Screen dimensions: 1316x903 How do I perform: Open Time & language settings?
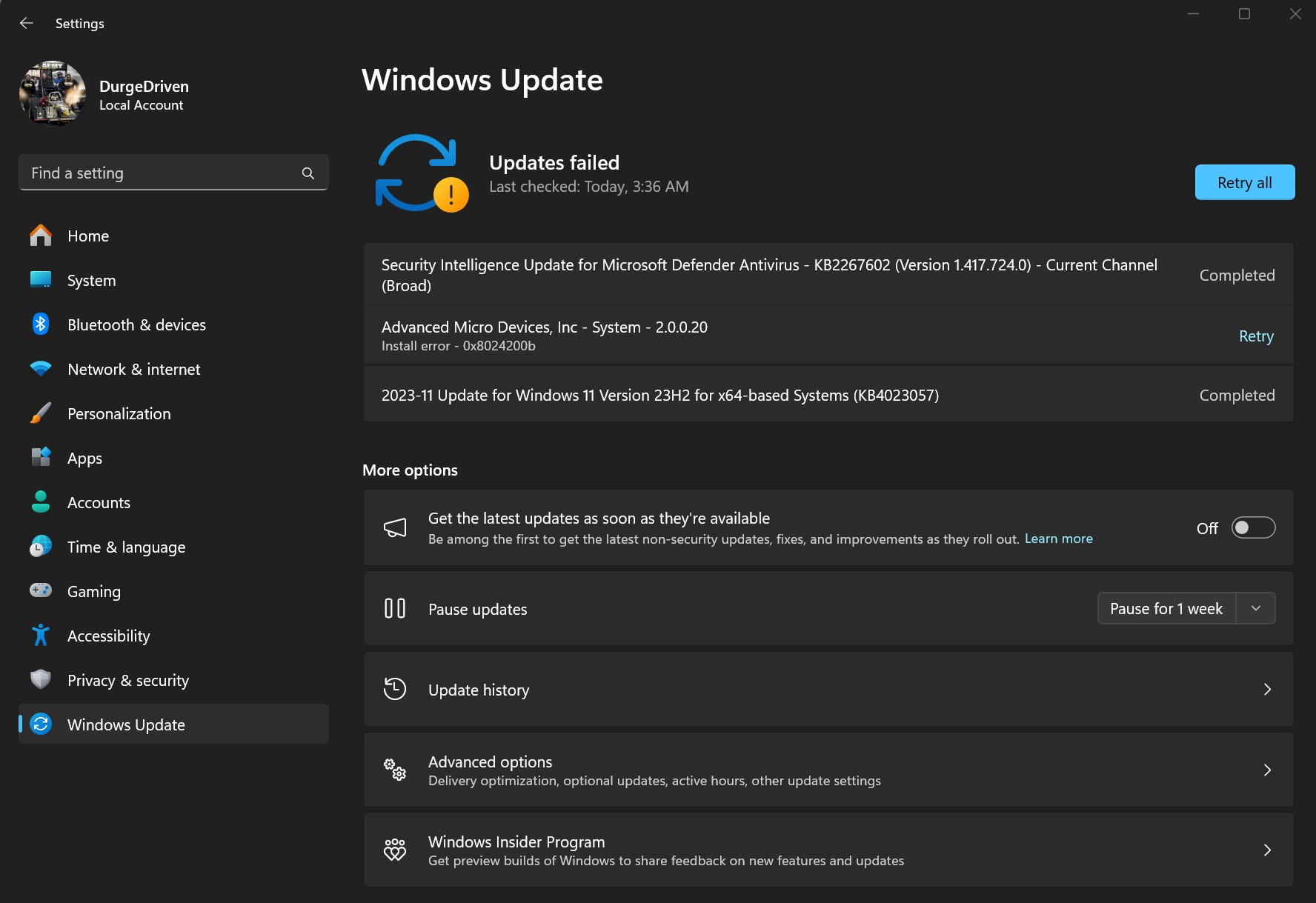173,547
